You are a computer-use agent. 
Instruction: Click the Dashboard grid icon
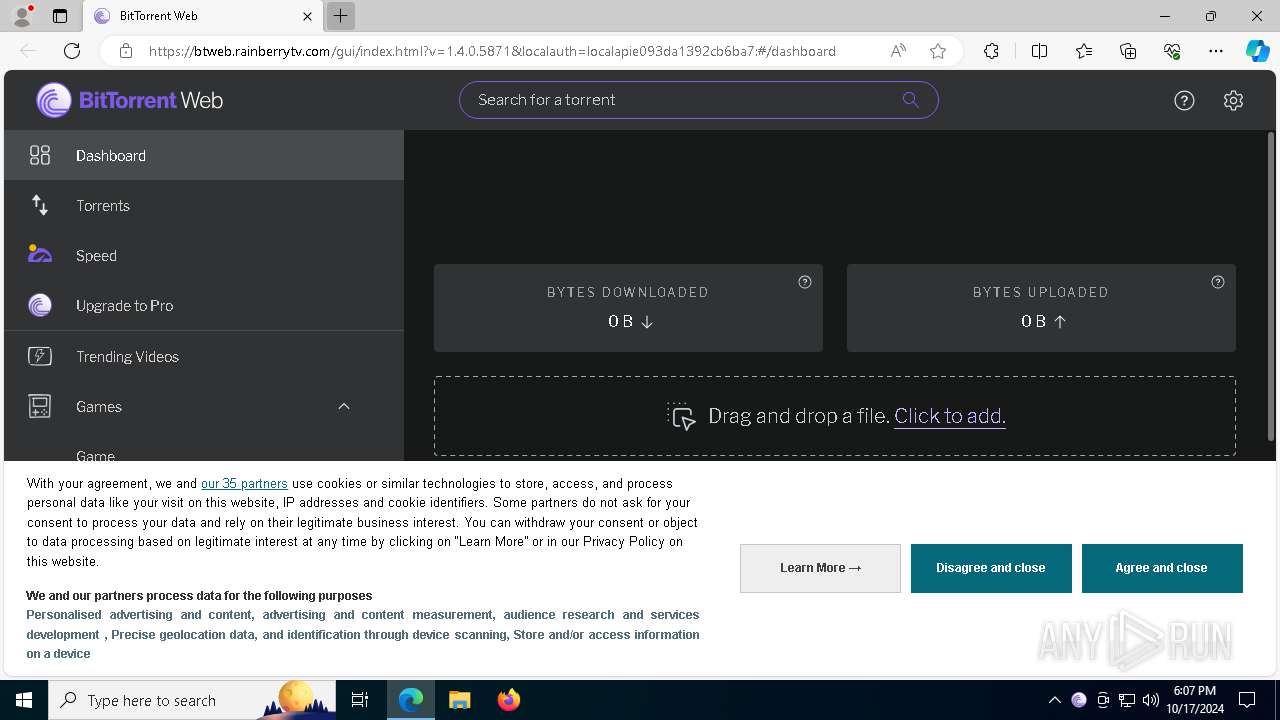40,155
